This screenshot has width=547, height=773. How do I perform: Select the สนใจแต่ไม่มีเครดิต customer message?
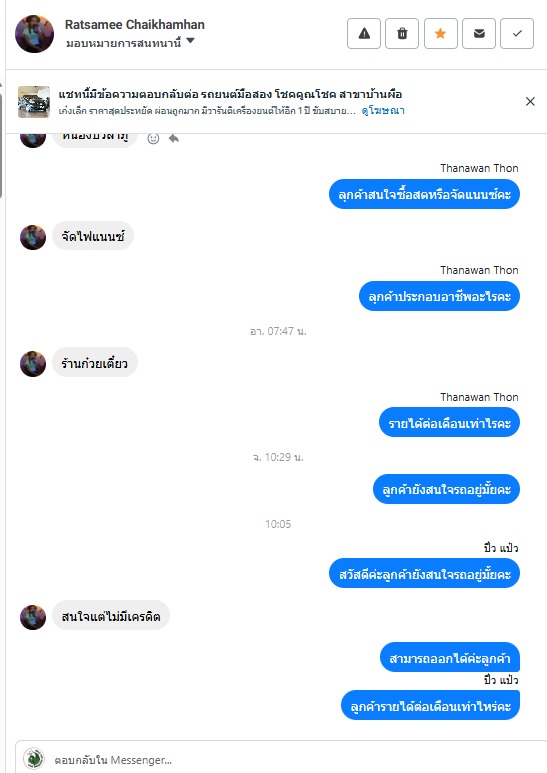[111, 616]
